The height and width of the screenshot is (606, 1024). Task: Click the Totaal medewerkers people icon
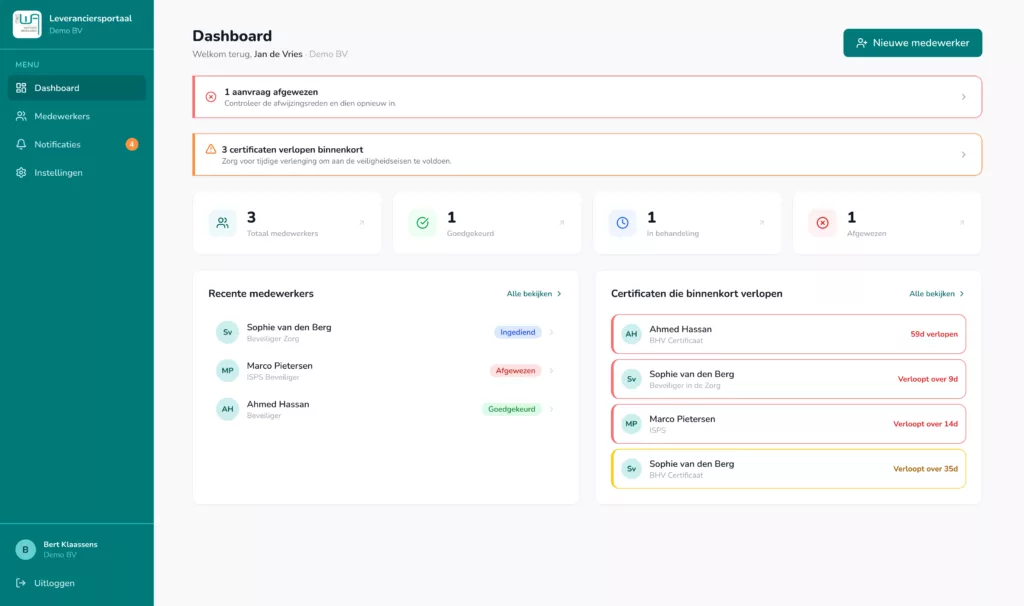pos(223,223)
